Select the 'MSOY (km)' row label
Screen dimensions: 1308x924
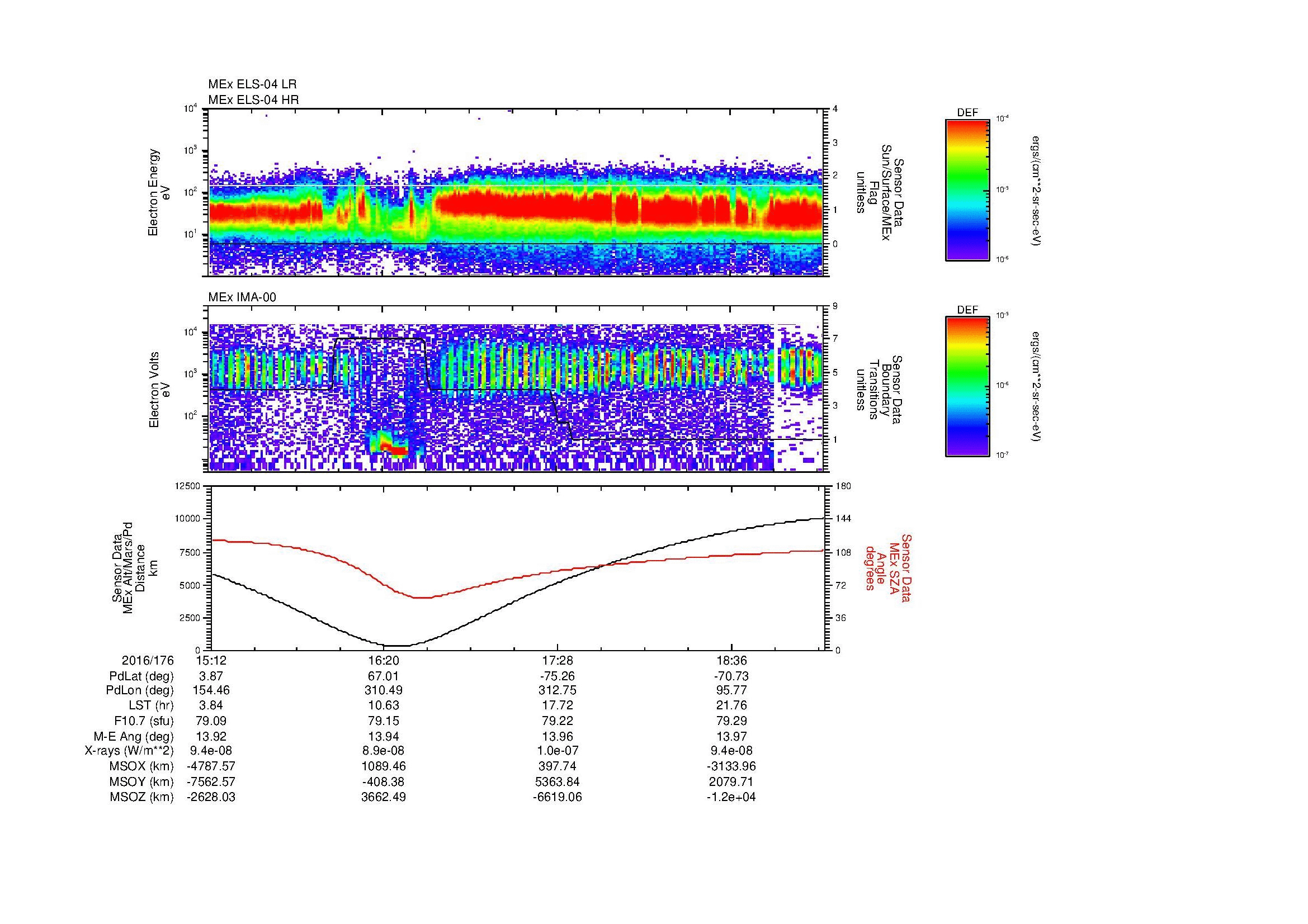(x=142, y=781)
